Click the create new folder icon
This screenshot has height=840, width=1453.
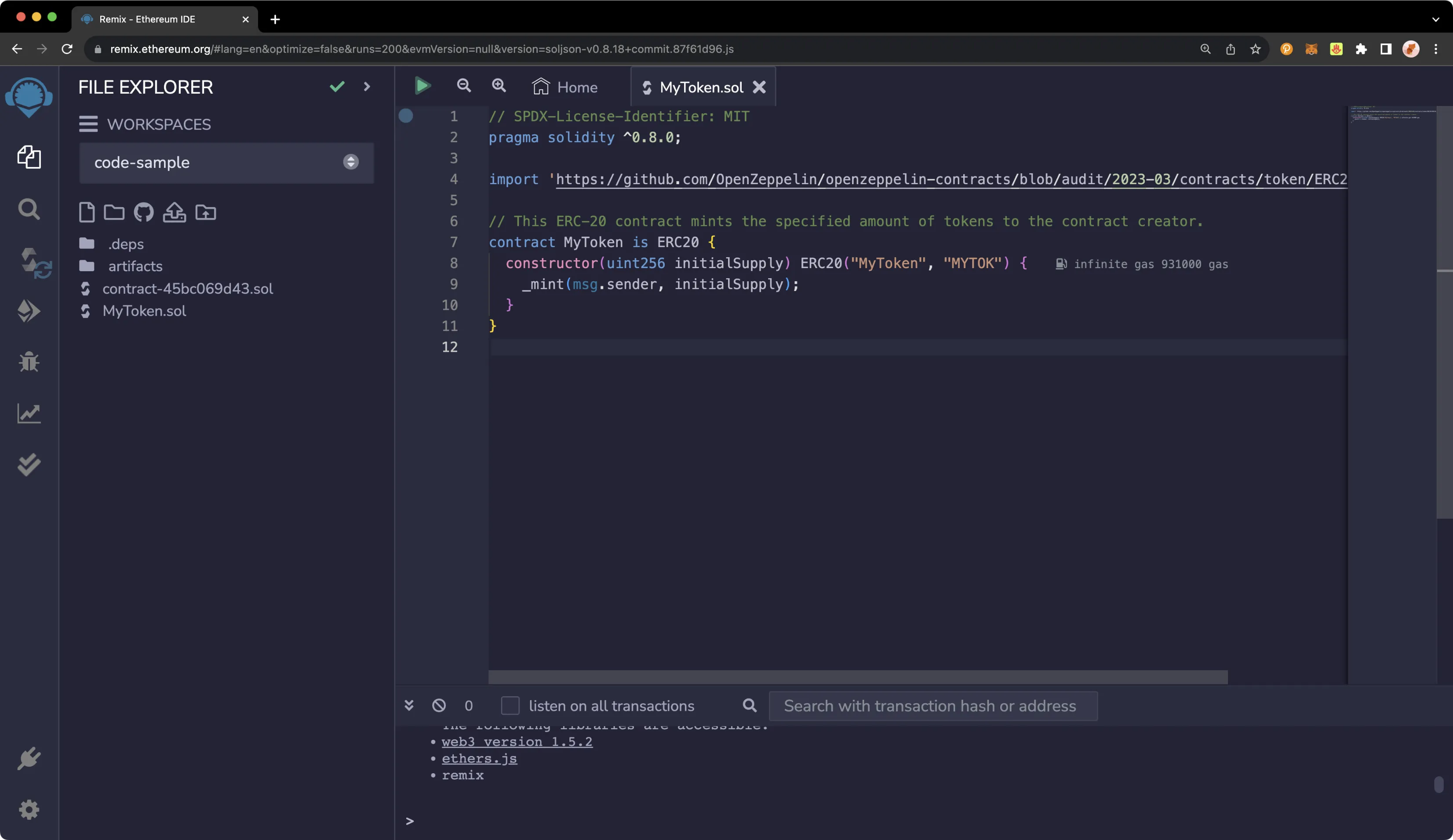pos(113,212)
